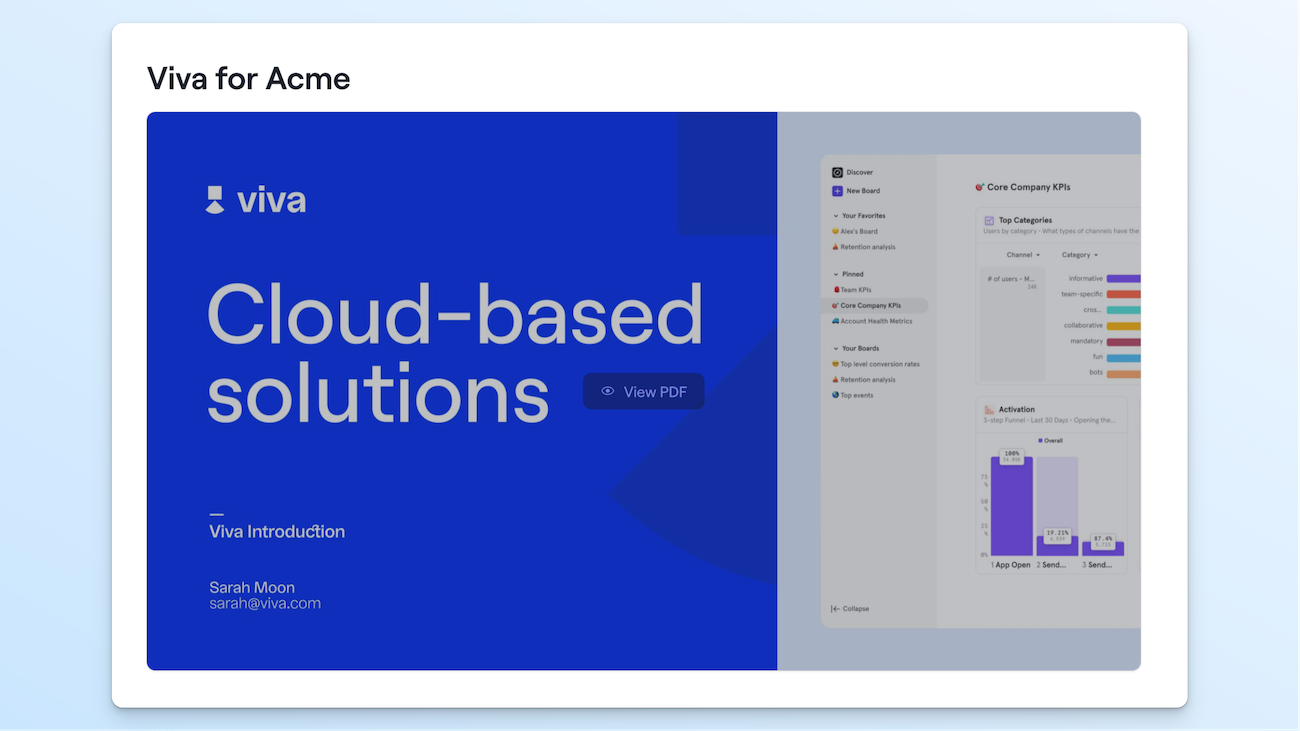Click the presenter name "Sarah Moon"
Viewport: 1300px width, 731px height.
pos(252,587)
